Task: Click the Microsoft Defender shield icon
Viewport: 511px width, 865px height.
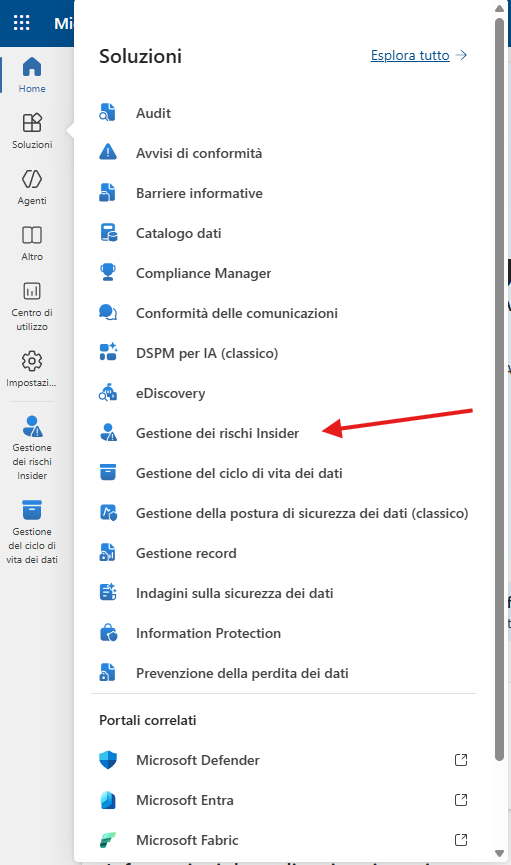Action: click(108, 760)
